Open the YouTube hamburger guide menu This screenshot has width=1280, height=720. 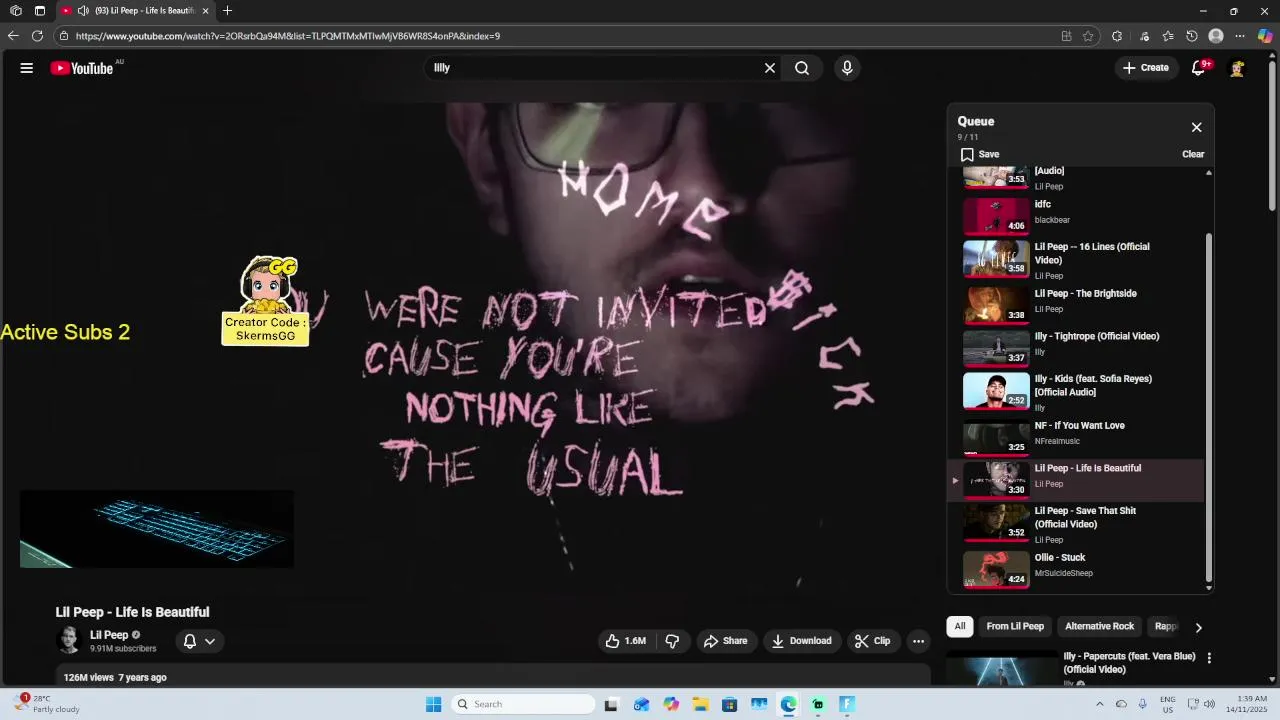(x=27, y=68)
